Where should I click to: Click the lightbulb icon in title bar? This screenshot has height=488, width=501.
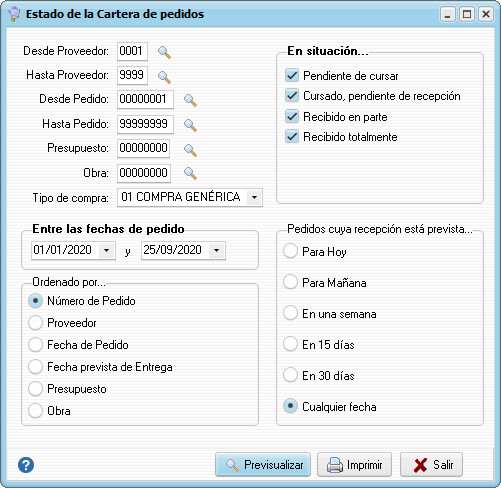point(14,14)
